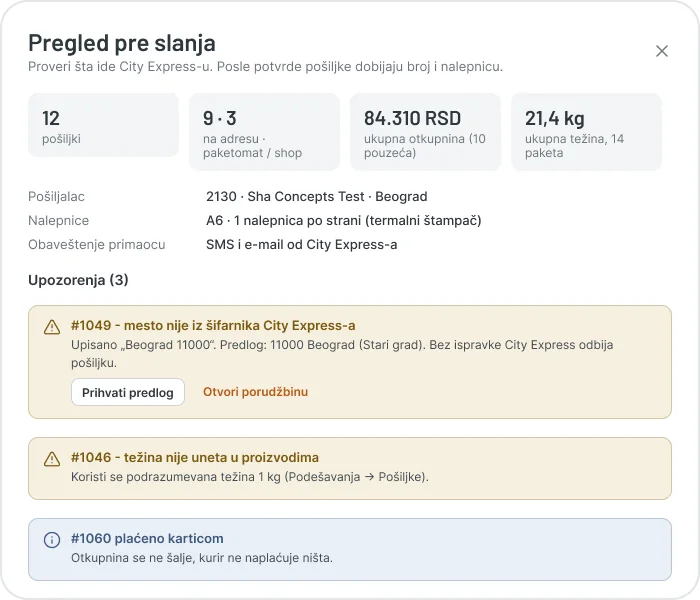Screen dimensions: 700x600
Task: Select the 9 · 3 delivery type card
Action: pos(264,132)
